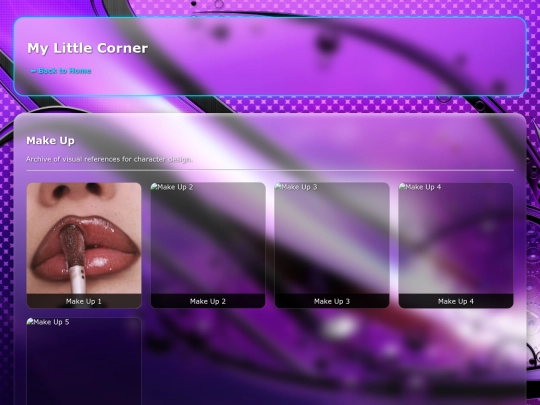This screenshot has width=540, height=405.
Task: Click the My Little Corner title
Action: [x=87, y=48]
